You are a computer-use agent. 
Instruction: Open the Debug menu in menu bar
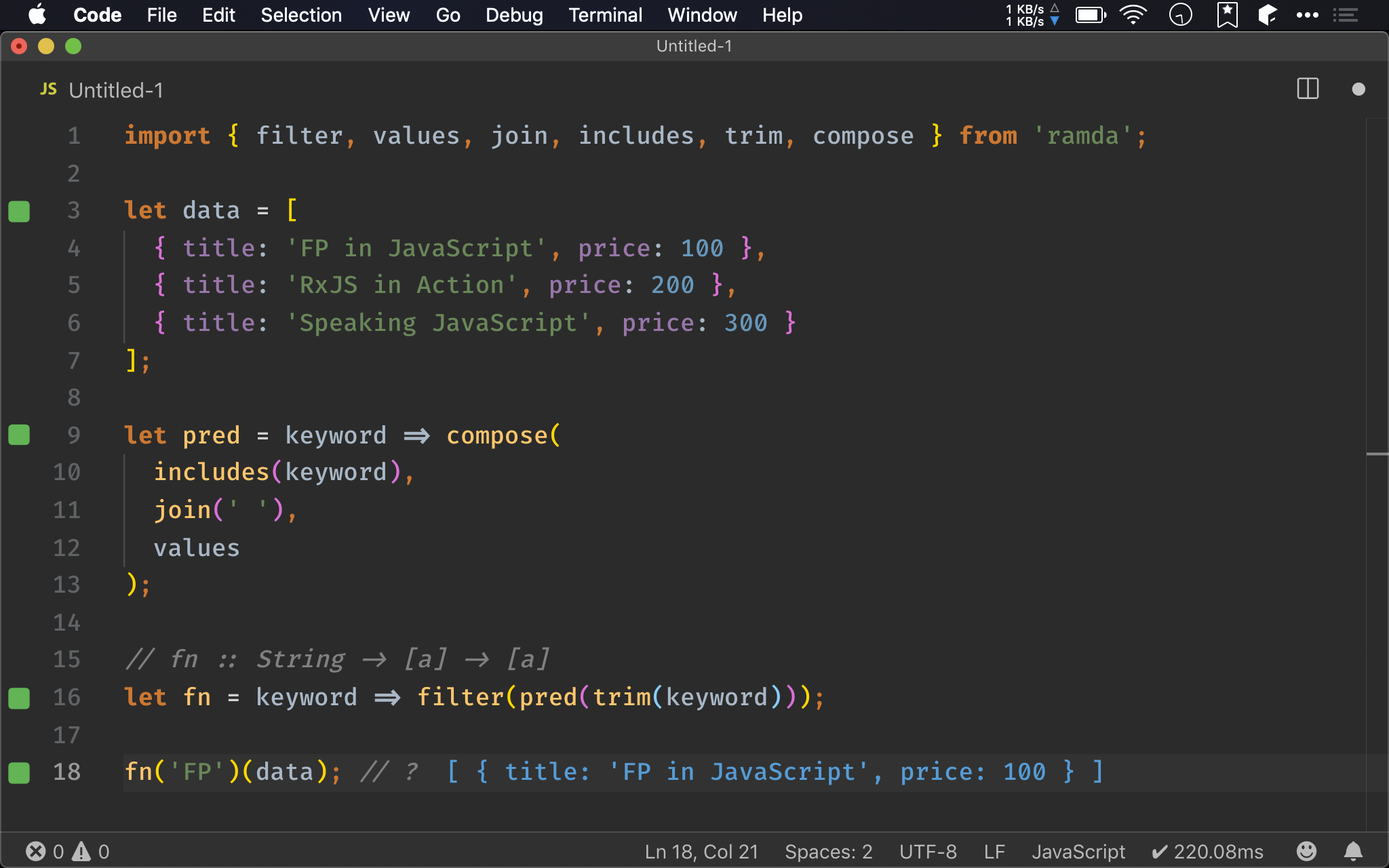(x=515, y=14)
